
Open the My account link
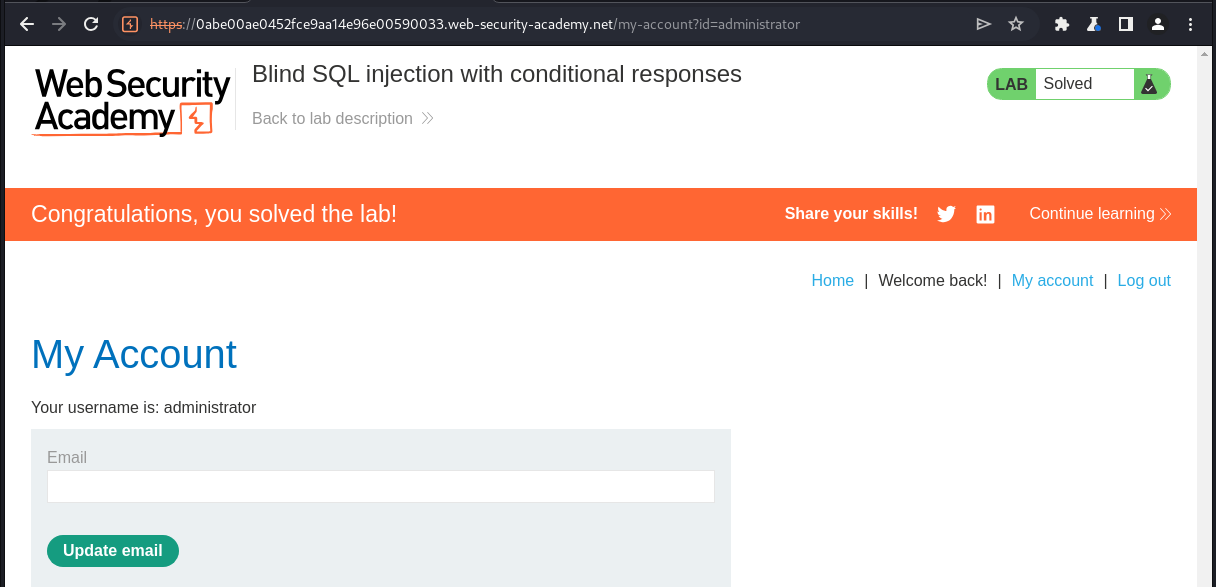(1052, 281)
